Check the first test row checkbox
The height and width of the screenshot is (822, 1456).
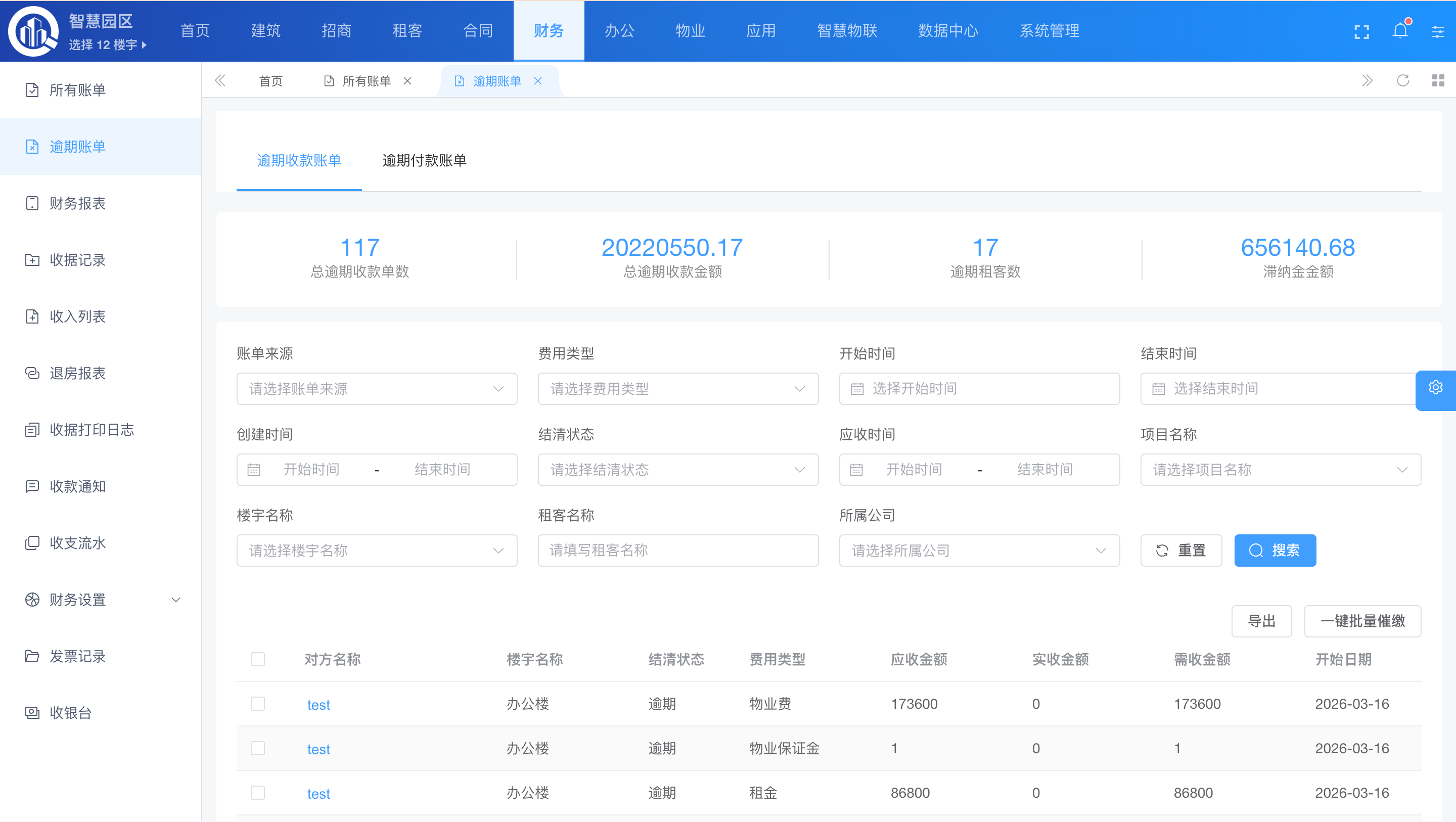258,704
